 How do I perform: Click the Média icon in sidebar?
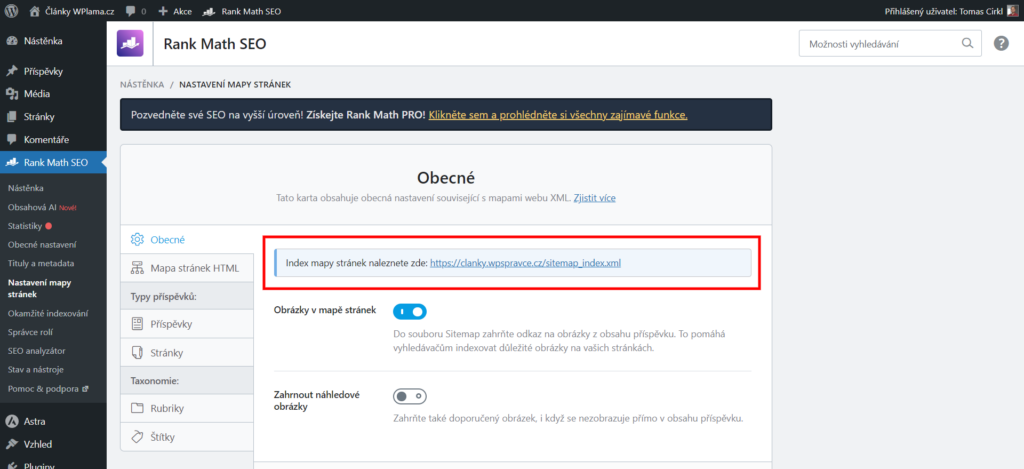12,94
